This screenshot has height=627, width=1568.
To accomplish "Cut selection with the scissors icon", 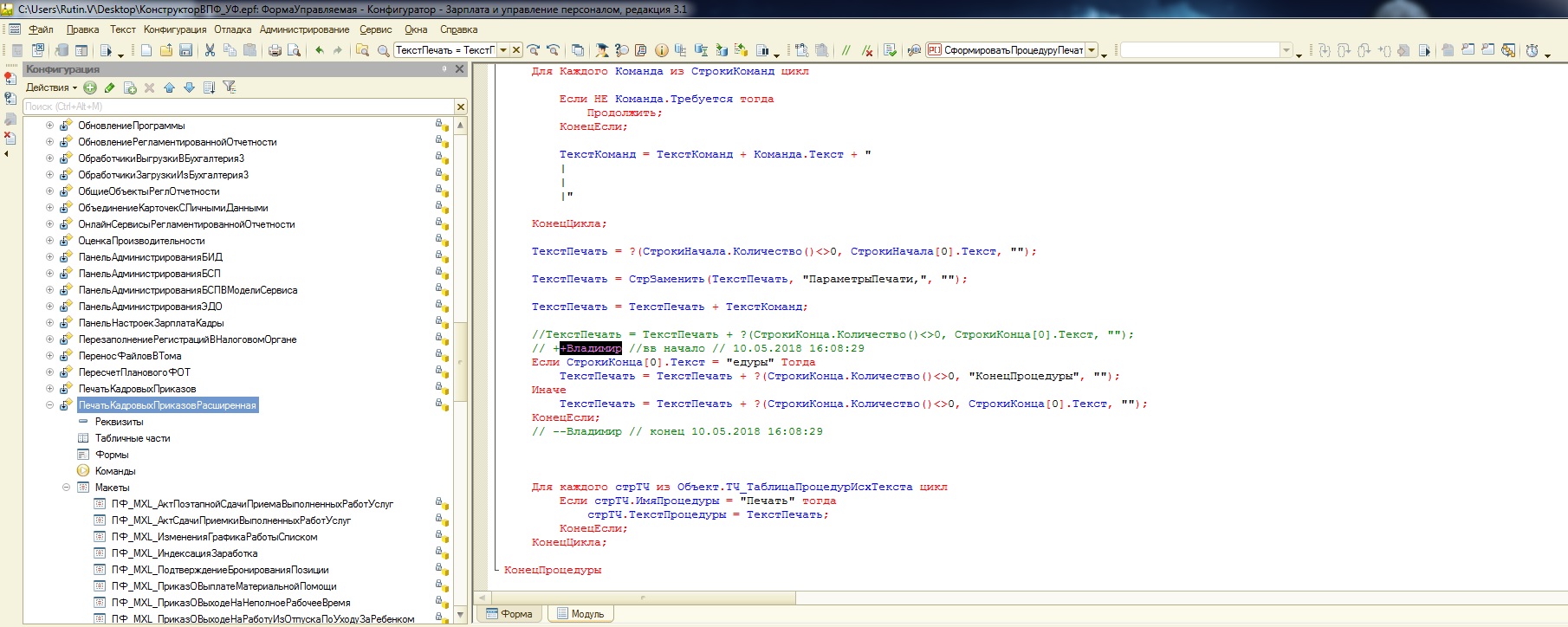I will pos(210,50).
